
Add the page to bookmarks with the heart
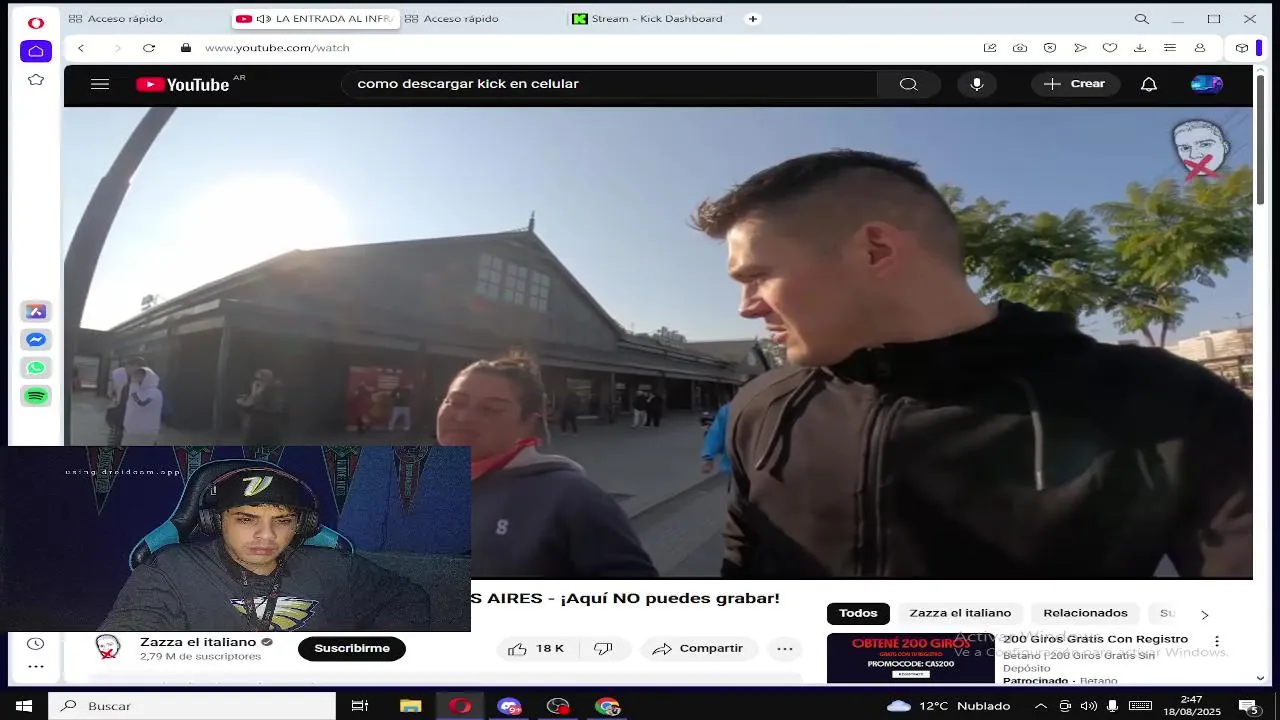click(x=1110, y=48)
